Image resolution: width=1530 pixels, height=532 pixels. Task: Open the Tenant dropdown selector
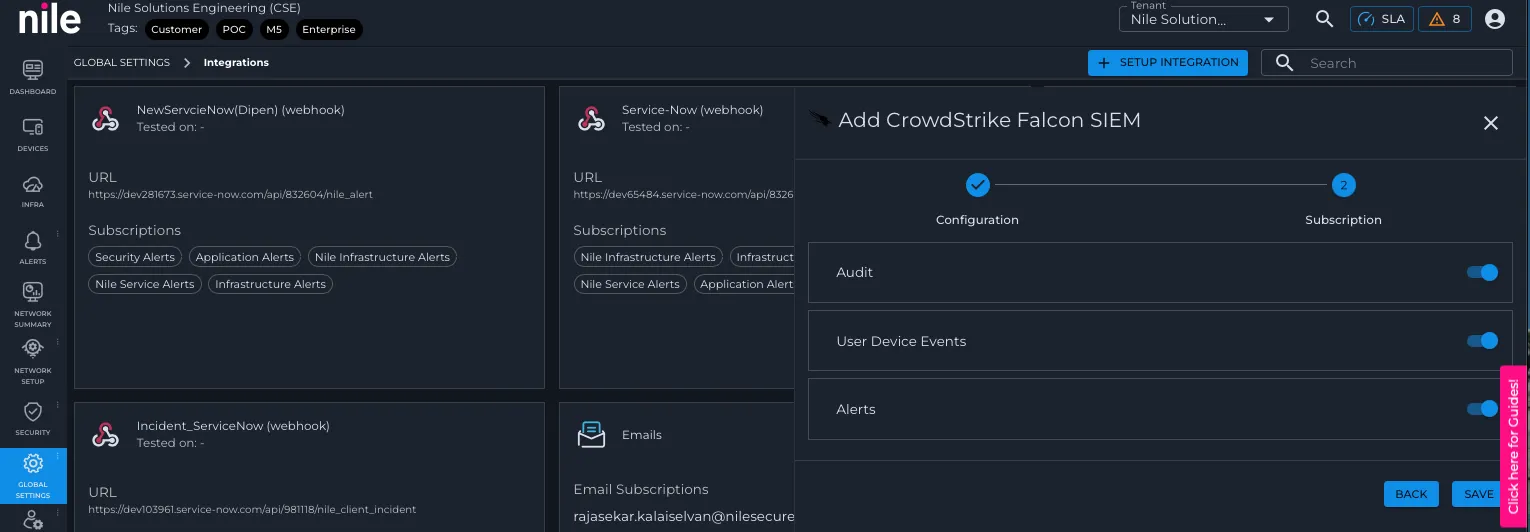point(1204,19)
